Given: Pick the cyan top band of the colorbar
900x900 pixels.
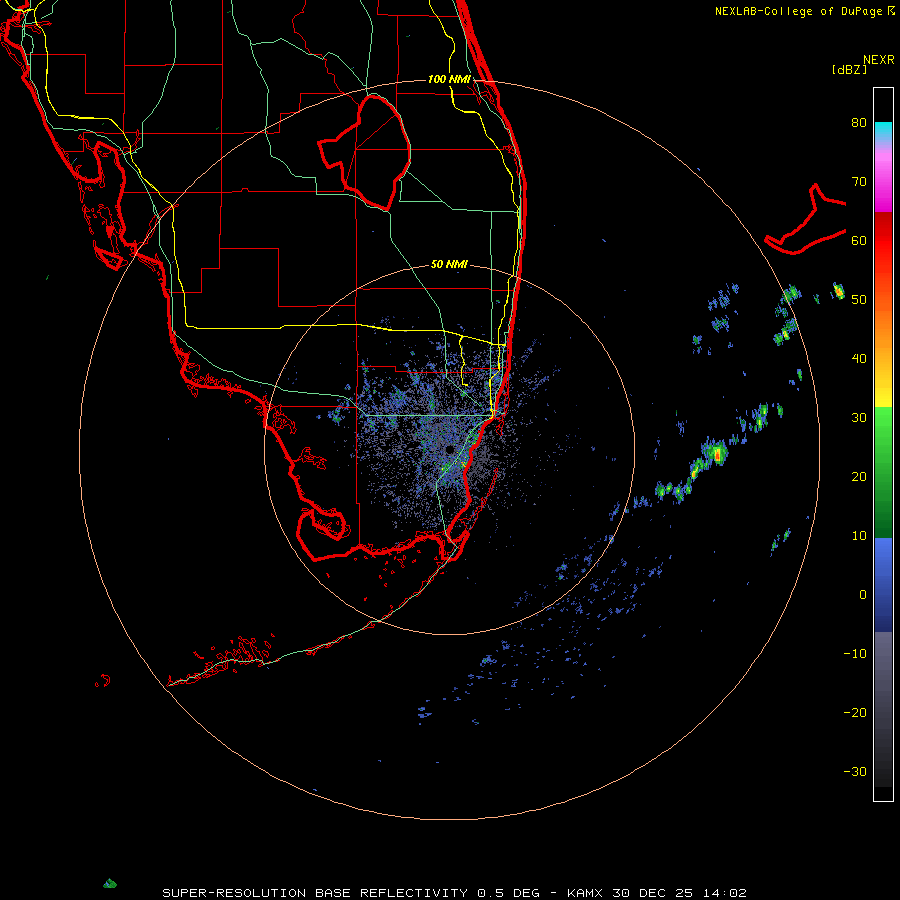Looking at the screenshot, I should point(883,132).
